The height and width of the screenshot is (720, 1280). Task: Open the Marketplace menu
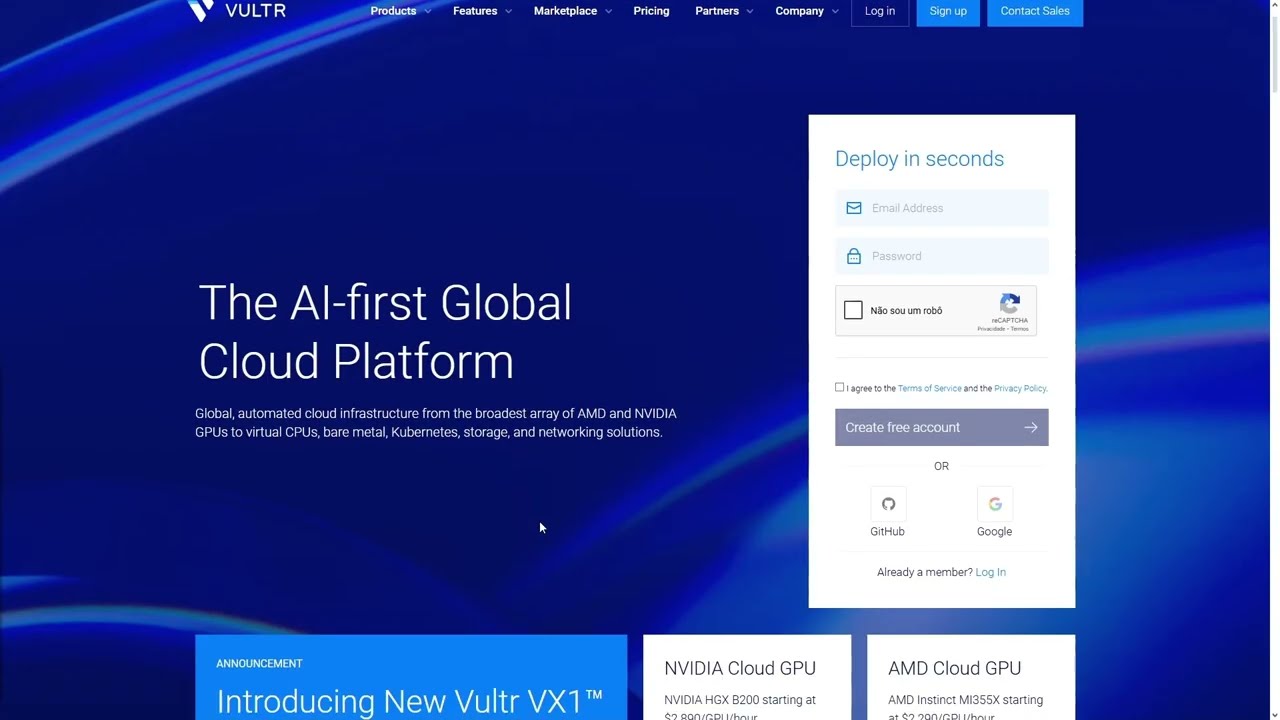565,11
